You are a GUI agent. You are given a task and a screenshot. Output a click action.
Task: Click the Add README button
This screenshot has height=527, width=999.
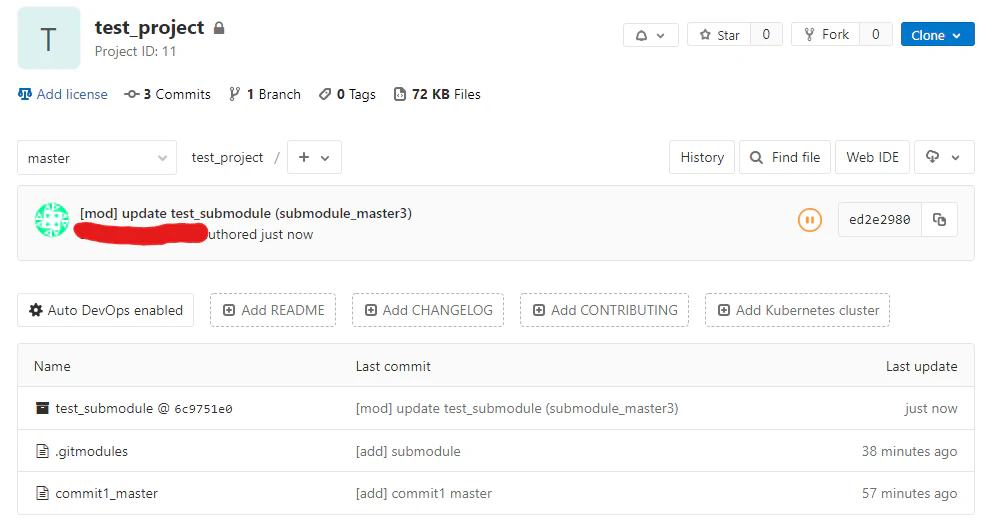pyautogui.click(x=273, y=310)
